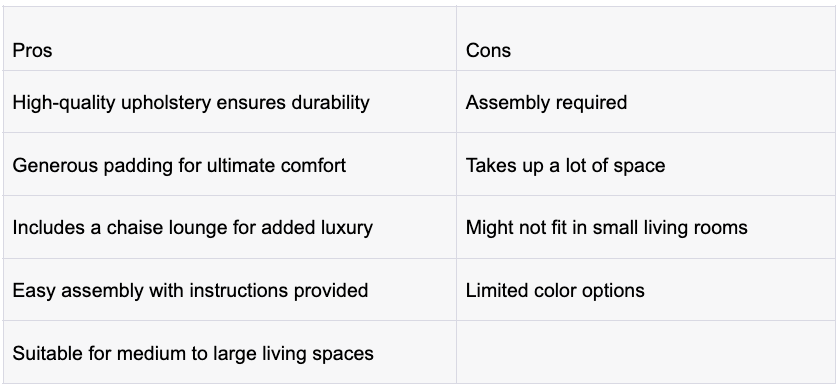Image resolution: width=840 pixels, height=392 pixels.
Task: Click the Takes up a lot of space cell
Action: (646, 164)
